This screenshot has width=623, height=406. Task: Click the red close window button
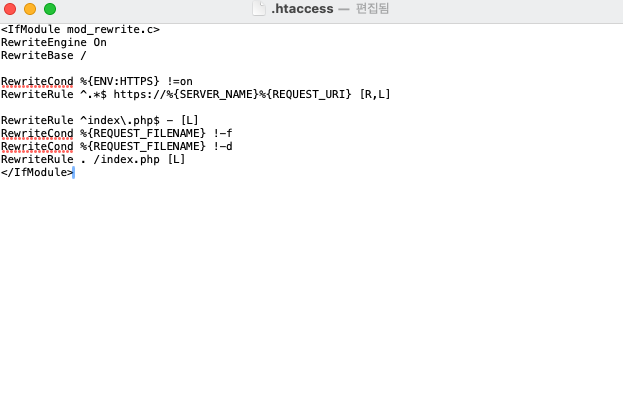[10, 9]
